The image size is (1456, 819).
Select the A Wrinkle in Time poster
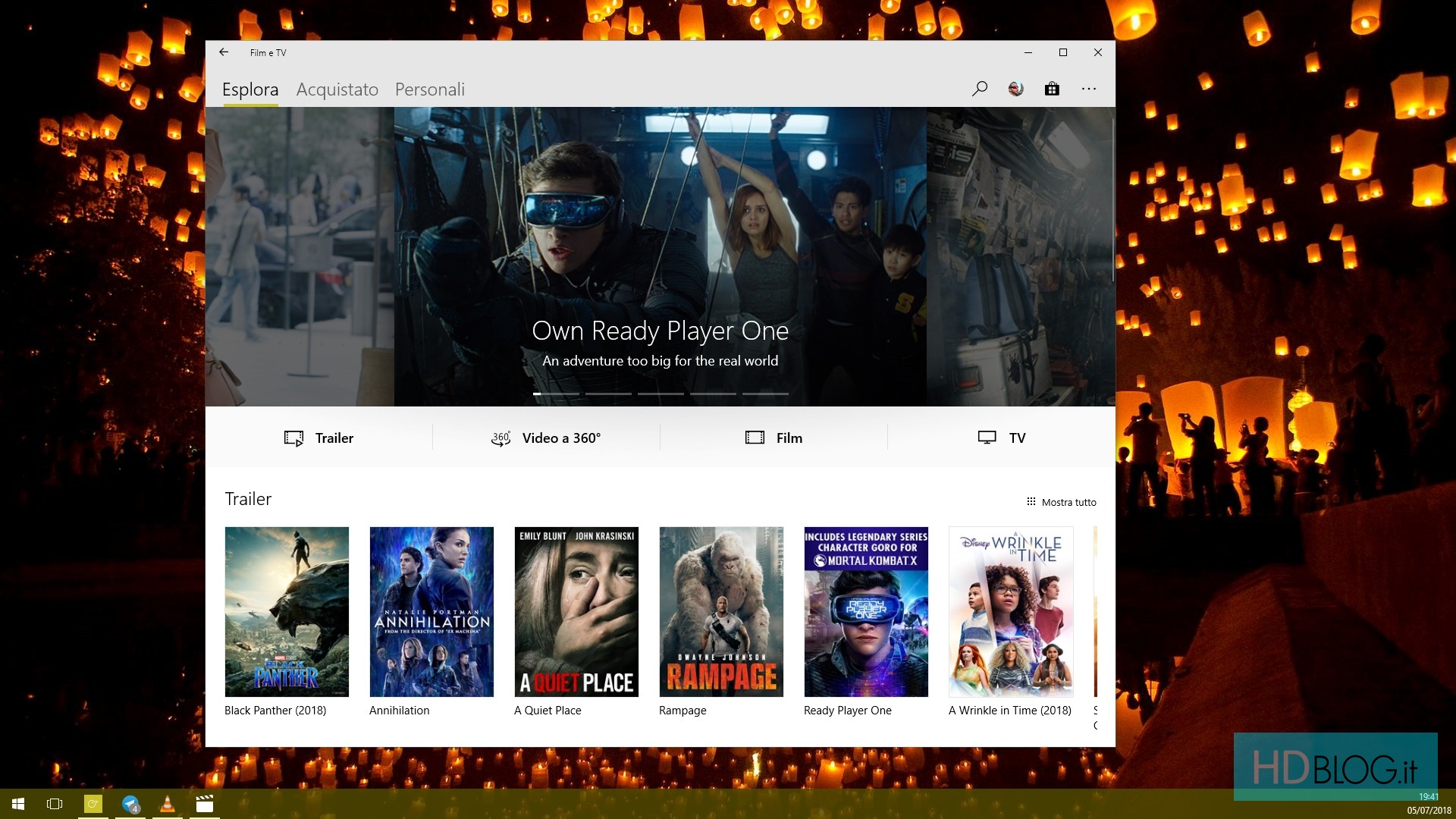click(x=1011, y=612)
